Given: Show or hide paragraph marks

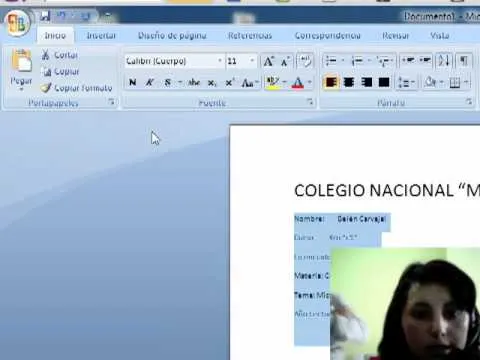Looking at the screenshot, I should 464,61.
